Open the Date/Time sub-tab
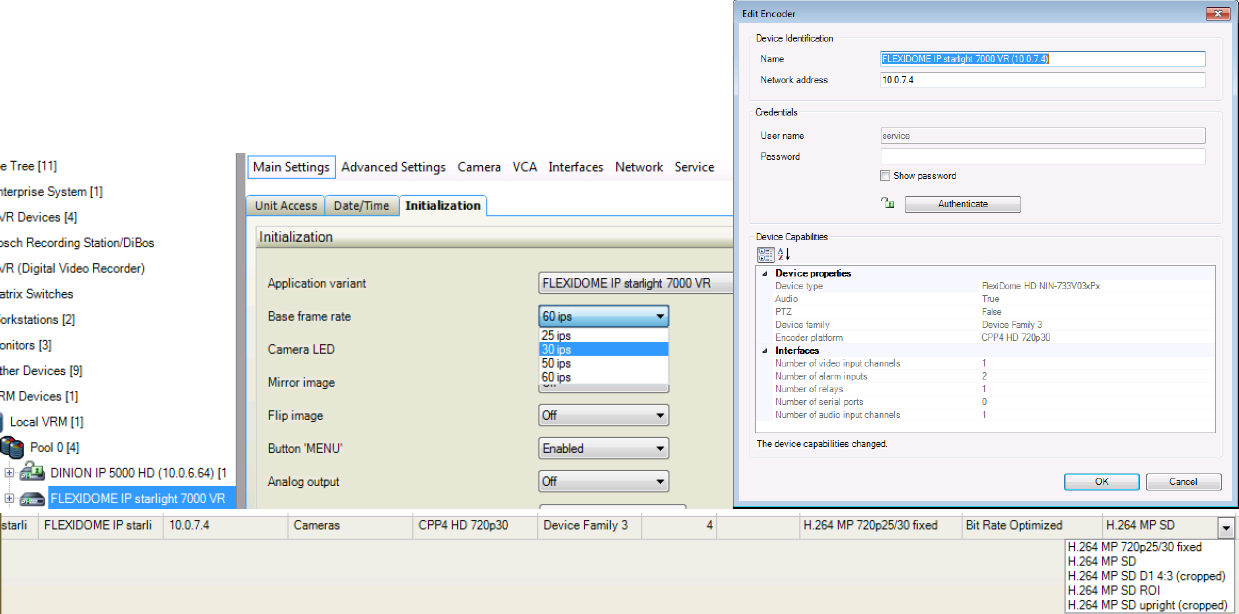The image size is (1239, 614). (361, 206)
